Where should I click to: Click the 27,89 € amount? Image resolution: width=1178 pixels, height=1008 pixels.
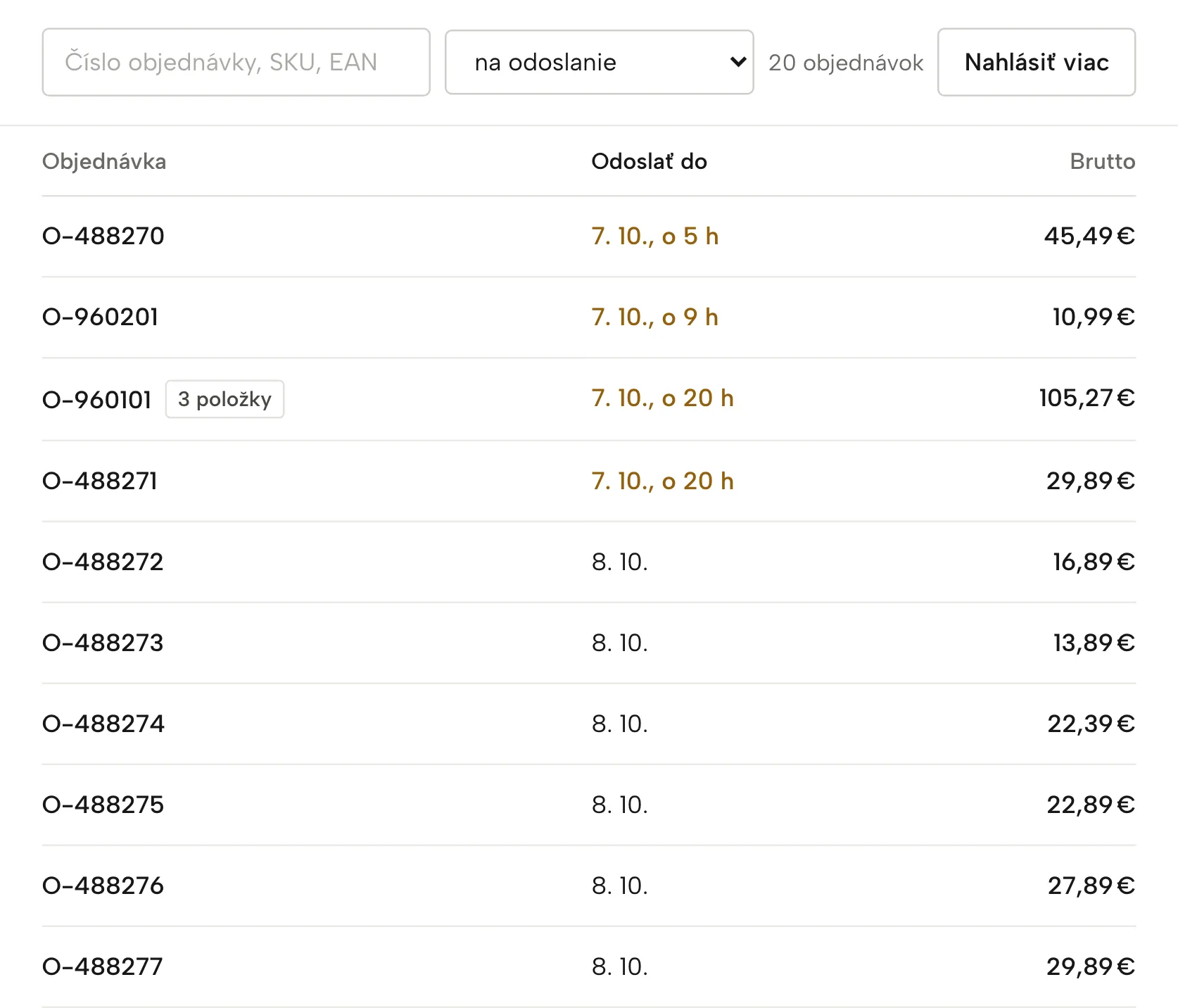click(x=1091, y=886)
